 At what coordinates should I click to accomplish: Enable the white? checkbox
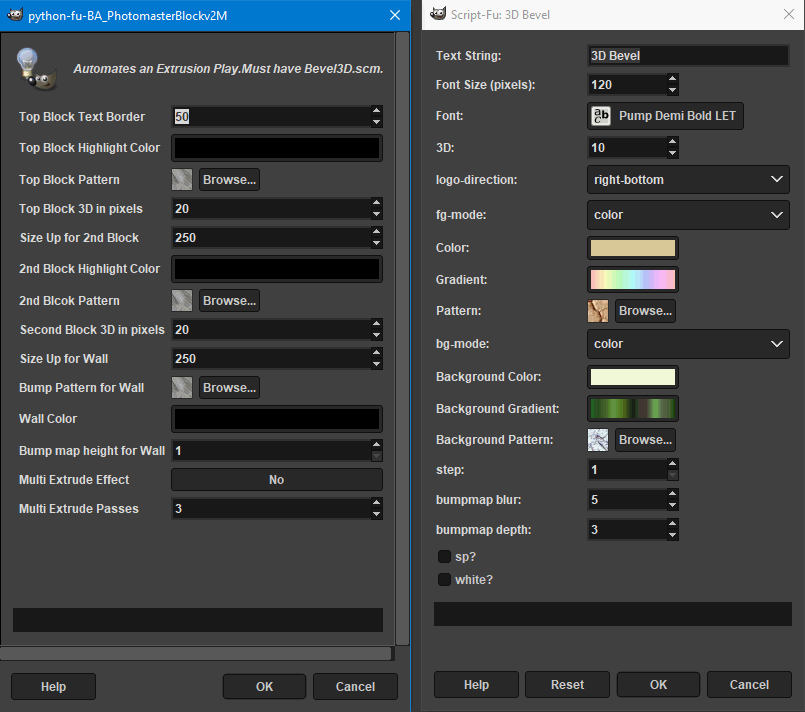(x=444, y=580)
